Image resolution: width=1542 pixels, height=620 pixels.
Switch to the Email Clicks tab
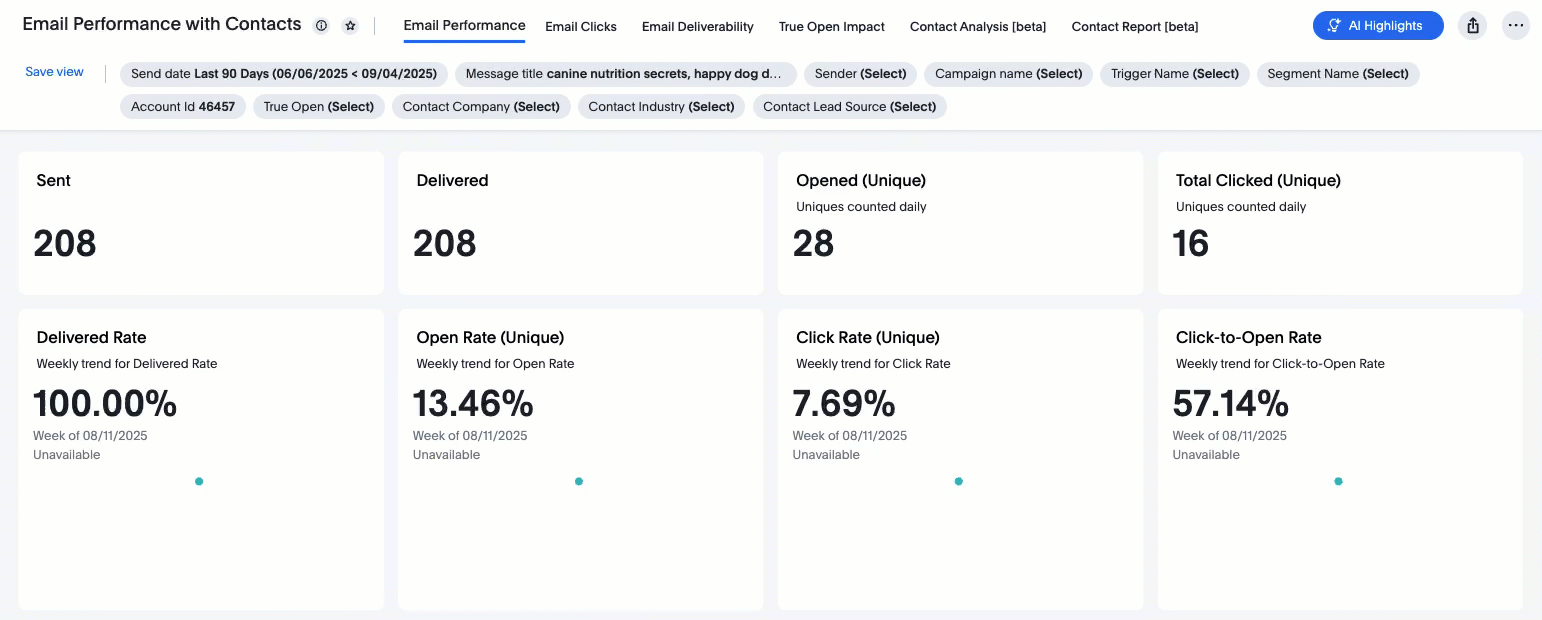[581, 27]
